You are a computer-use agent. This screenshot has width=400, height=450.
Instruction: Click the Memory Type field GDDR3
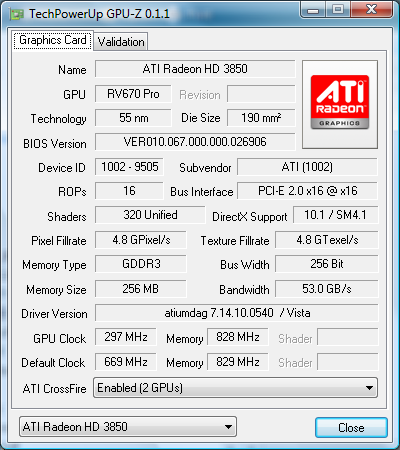click(141, 264)
